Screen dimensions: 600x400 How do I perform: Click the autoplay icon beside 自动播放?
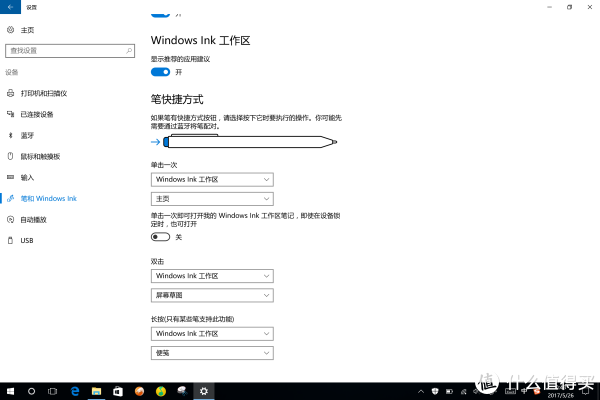(x=11, y=219)
